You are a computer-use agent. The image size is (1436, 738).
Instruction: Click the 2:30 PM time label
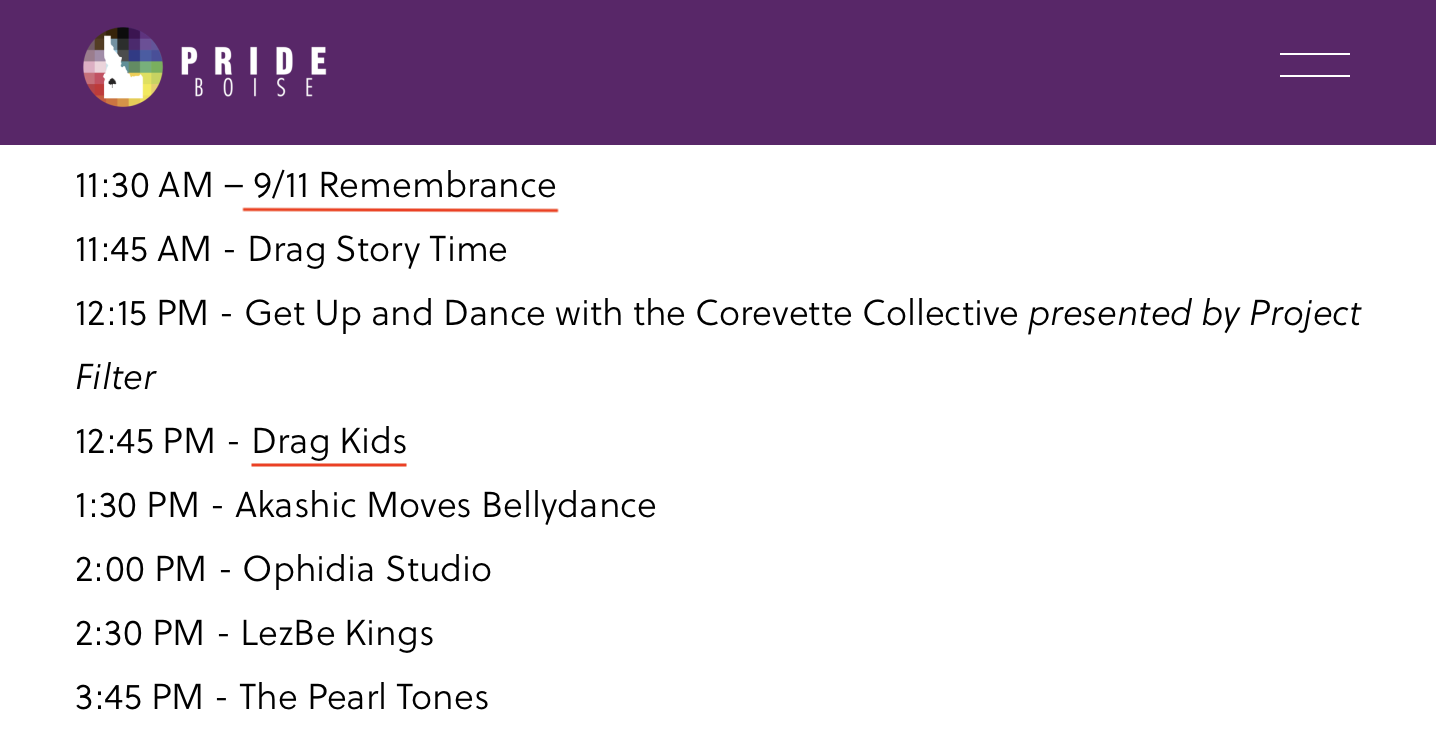click(x=140, y=633)
